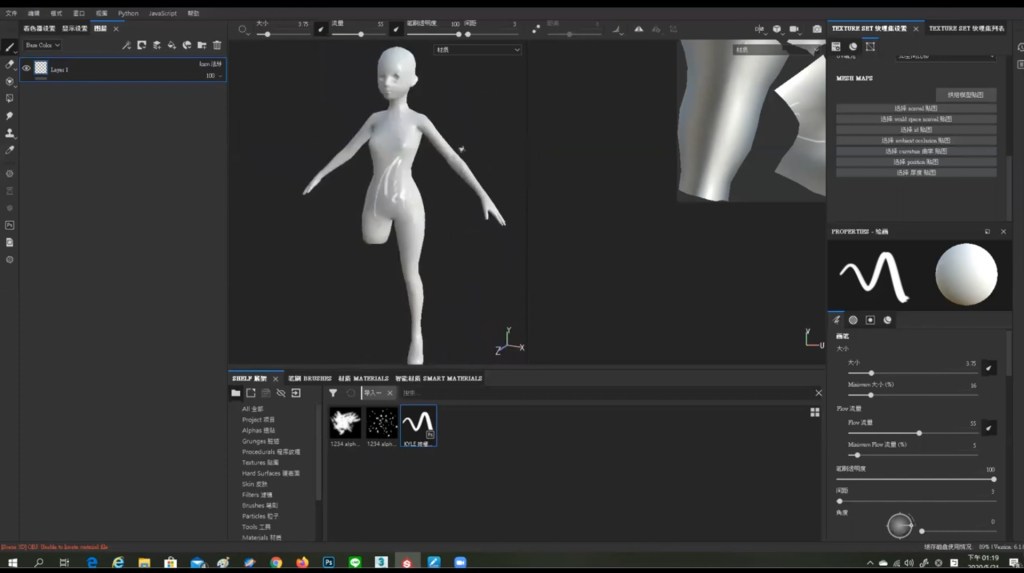
Task: Switch to the Smart Materials shelf tab
Action: pyautogui.click(x=438, y=379)
